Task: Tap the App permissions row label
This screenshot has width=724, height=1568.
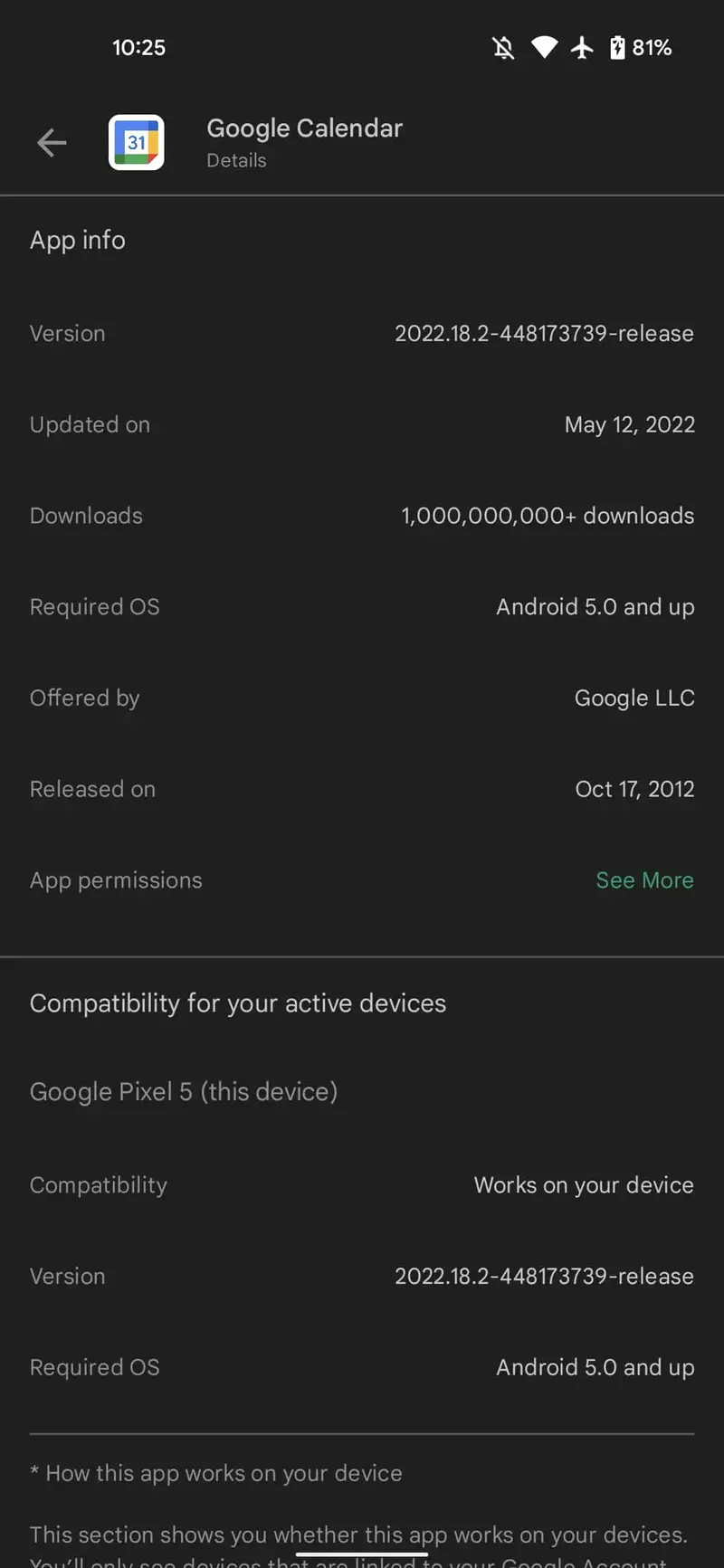Action: click(116, 880)
